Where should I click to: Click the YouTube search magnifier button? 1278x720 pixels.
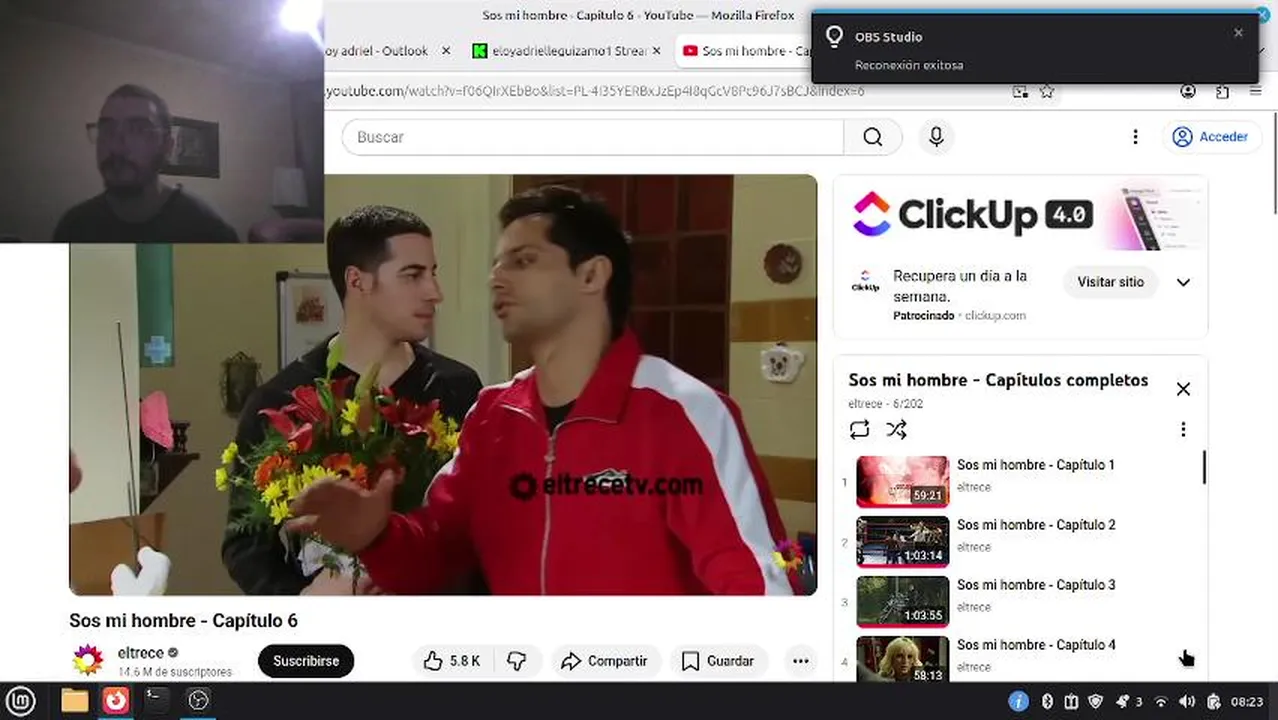(x=873, y=137)
